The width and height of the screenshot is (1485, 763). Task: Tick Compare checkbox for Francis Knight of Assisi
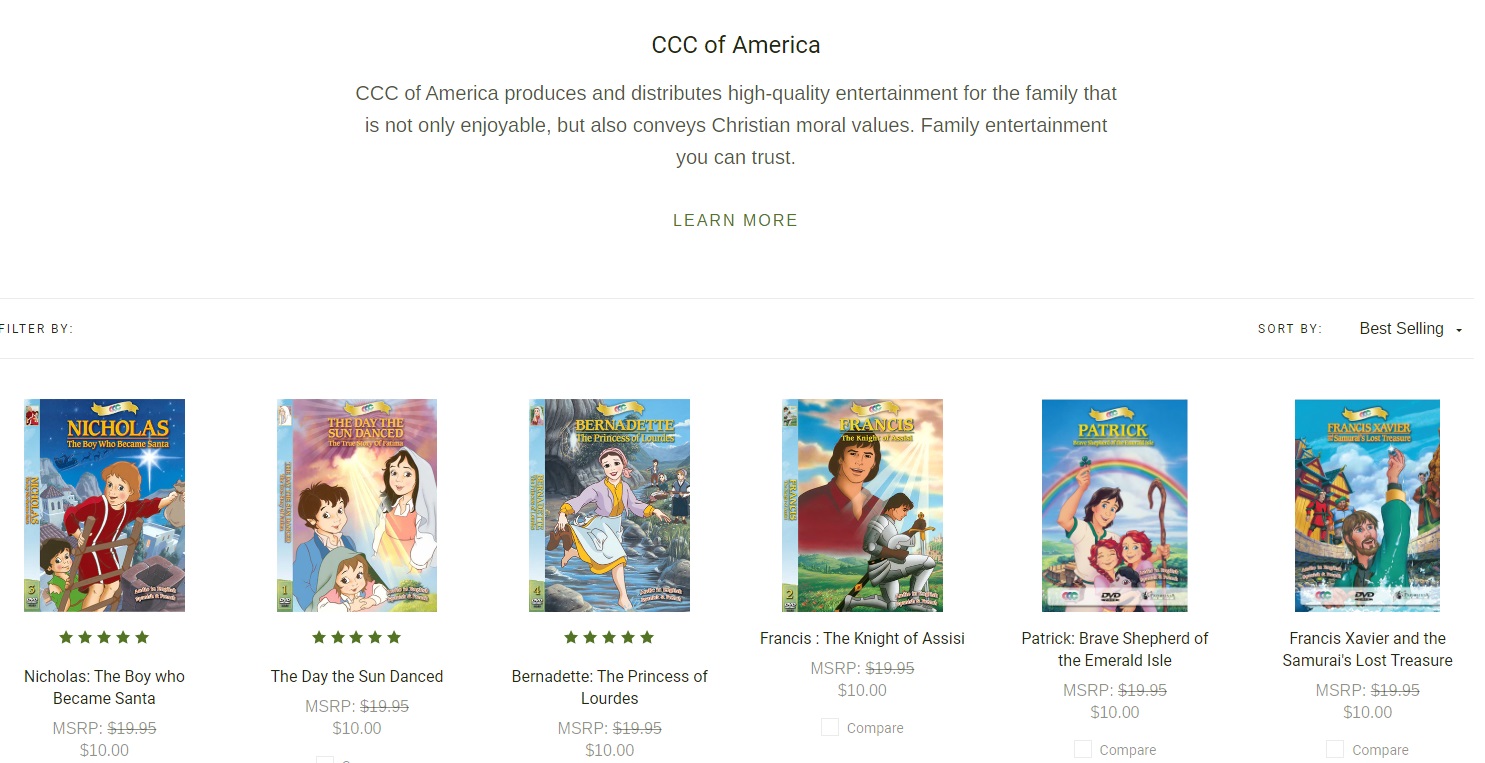[830, 728]
